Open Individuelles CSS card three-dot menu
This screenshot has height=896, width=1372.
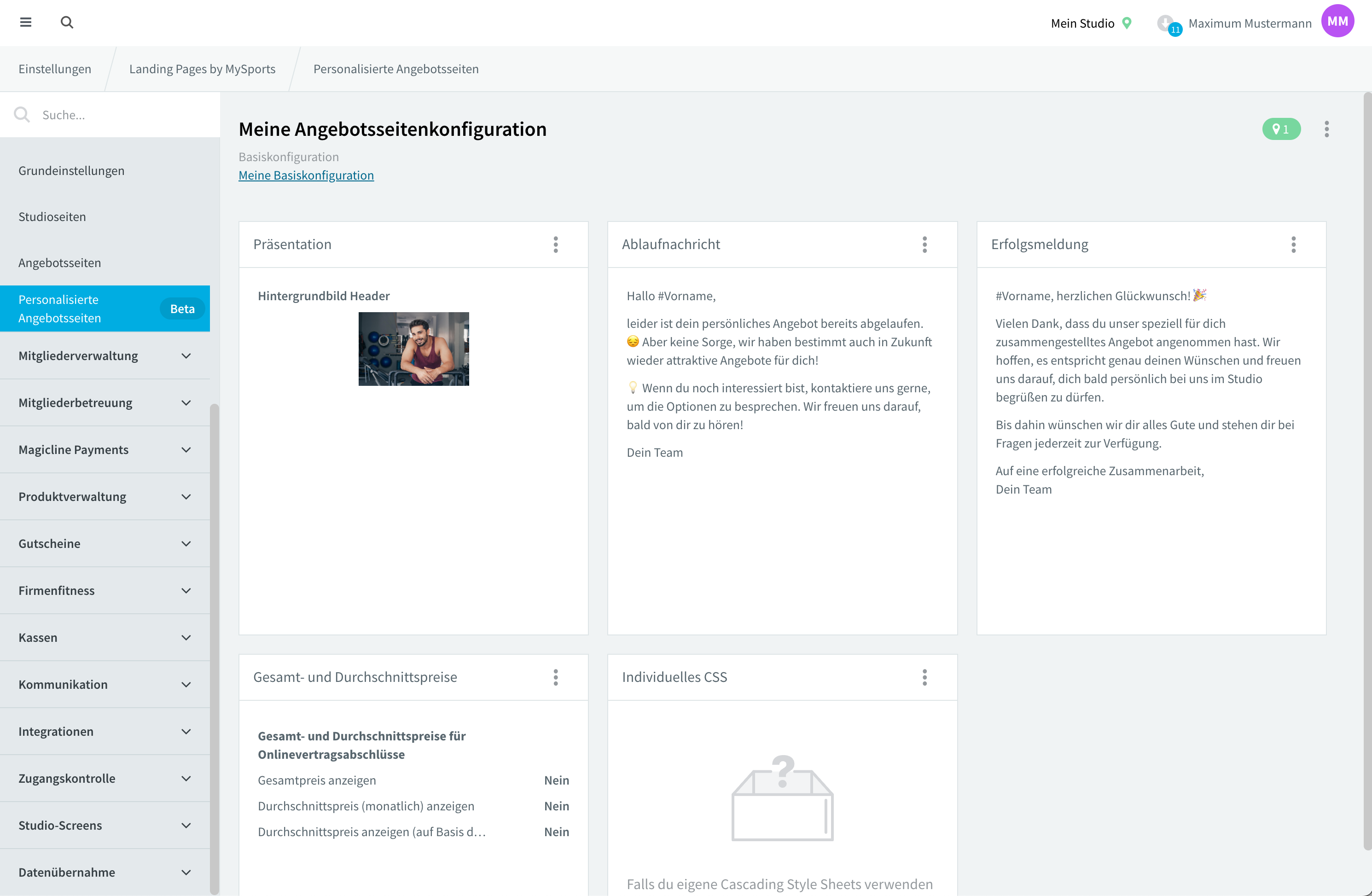pyautogui.click(x=924, y=677)
